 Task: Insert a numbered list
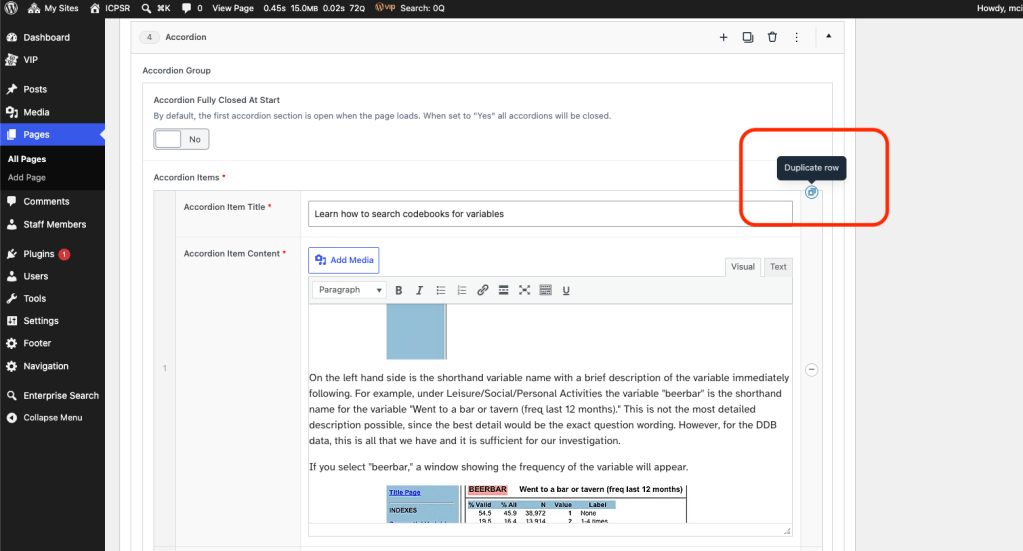(x=461, y=290)
